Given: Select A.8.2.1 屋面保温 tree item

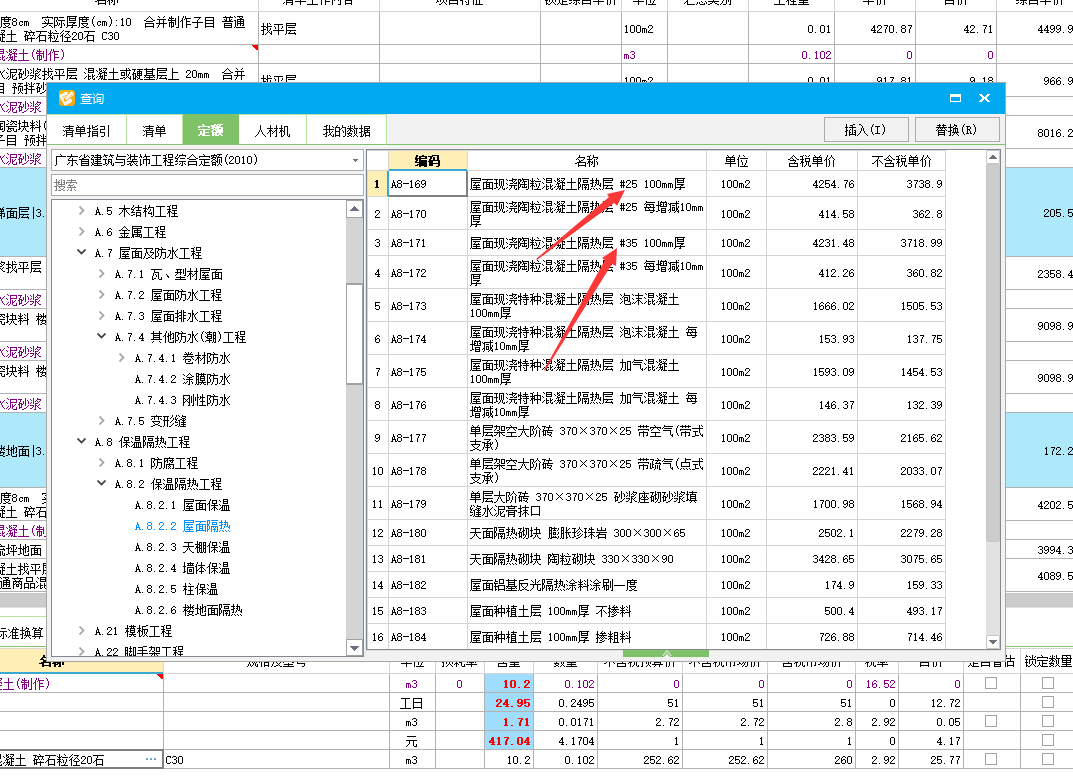Looking at the screenshot, I should pos(183,505).
